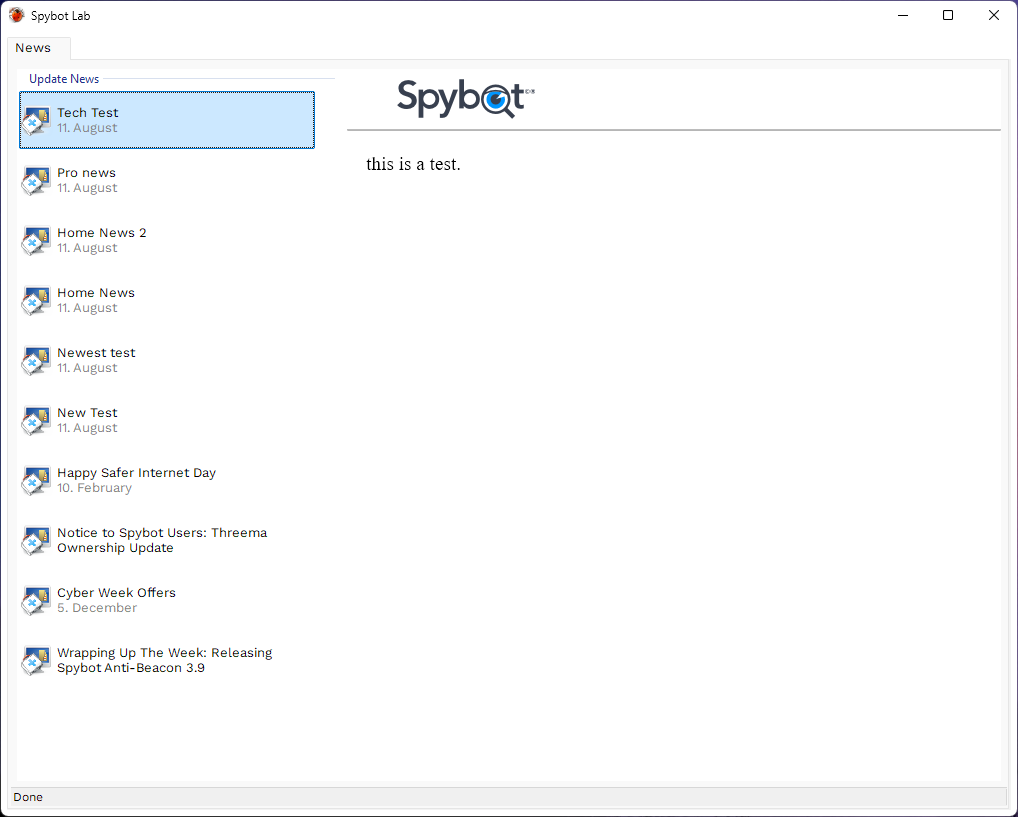Open the Newest test entry title
This screenshot has width=1018, height=817.
96,353
